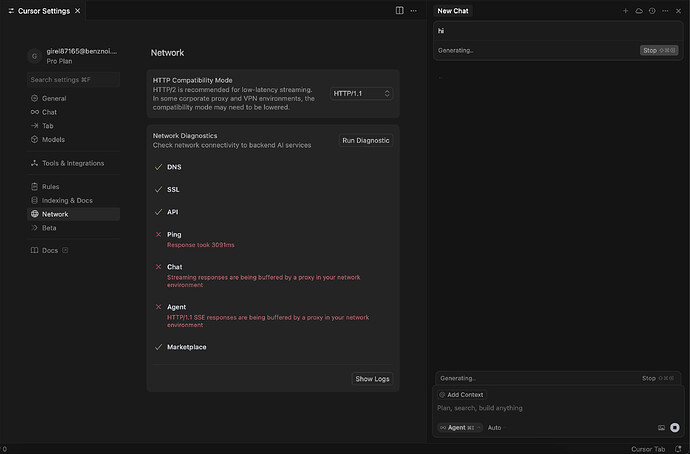Screen dimensions: 690x454
Task: Click the round stop button icon
Action: (x=675, y=428)
